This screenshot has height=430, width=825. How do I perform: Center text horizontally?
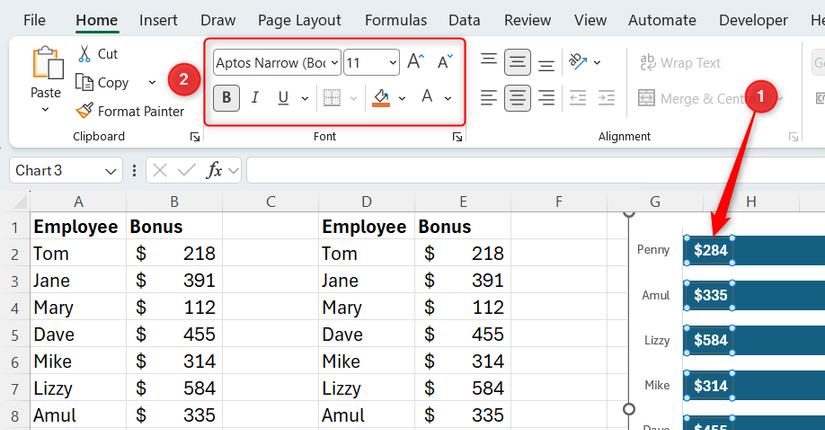pyautogui.click(x=517, y=98)
